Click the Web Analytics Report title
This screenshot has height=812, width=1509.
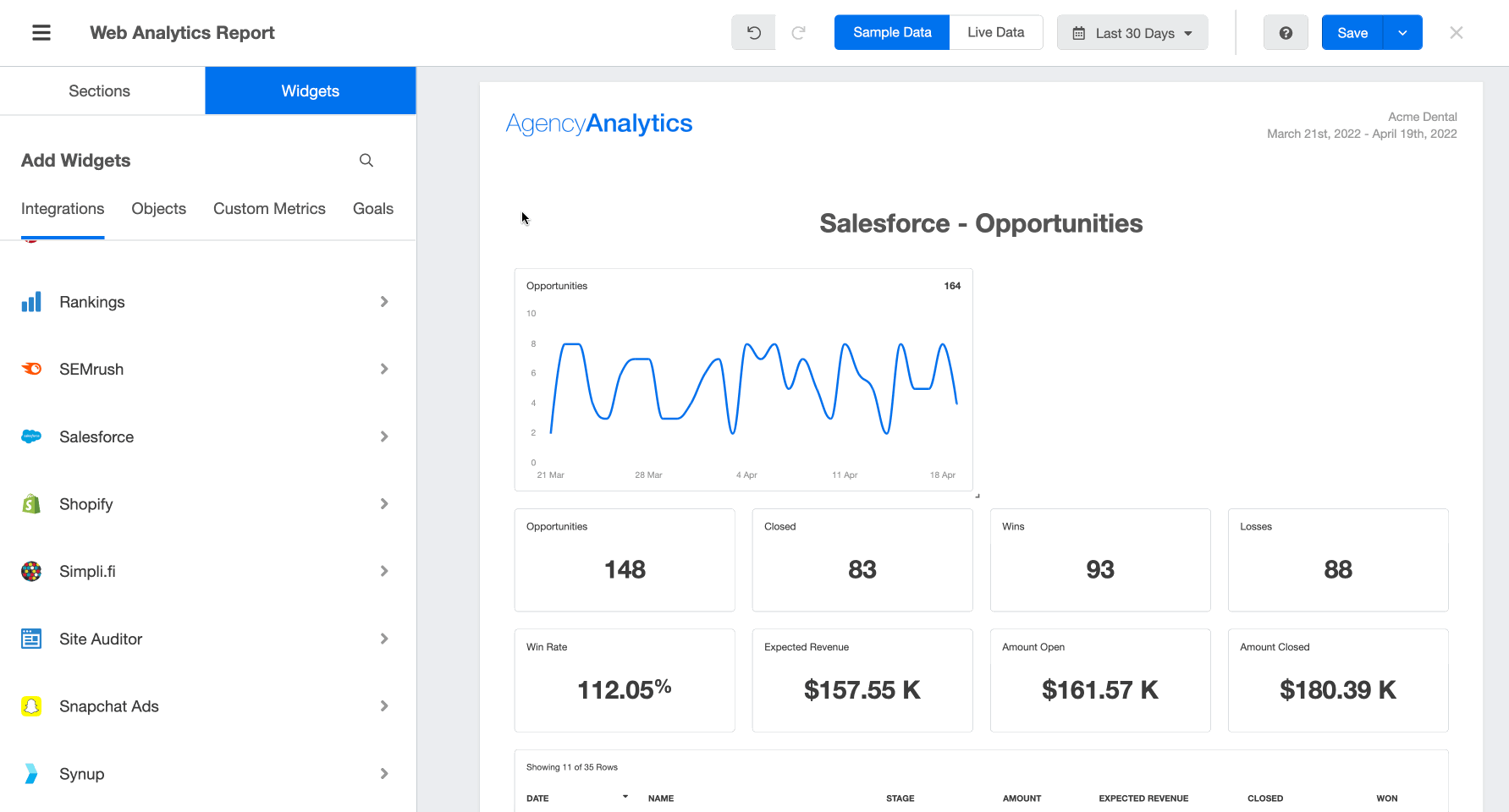(182, 33)
